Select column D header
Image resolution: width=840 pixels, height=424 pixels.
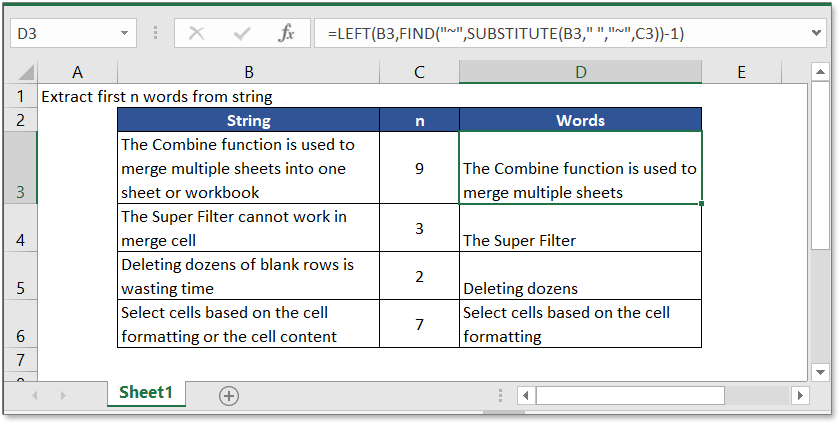pos(580,72)
